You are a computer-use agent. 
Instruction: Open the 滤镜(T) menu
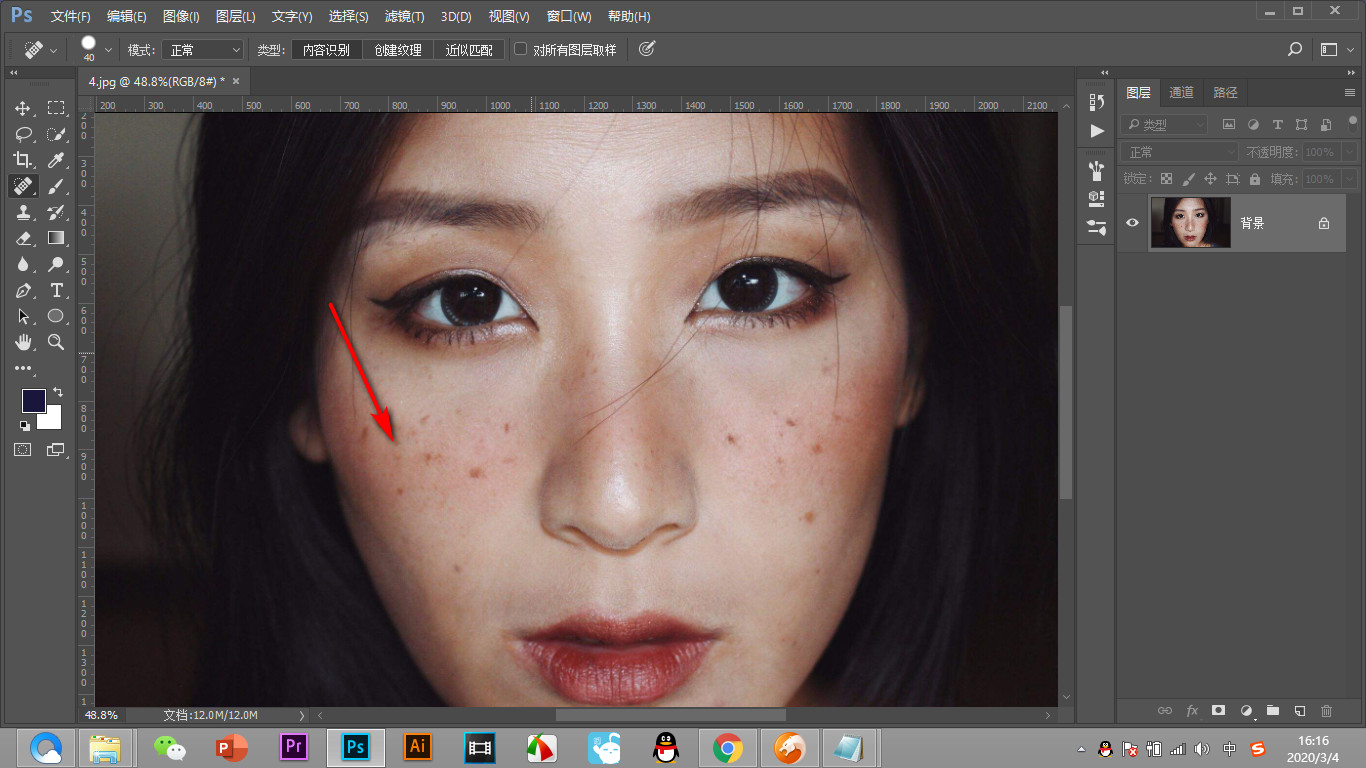tap(404, 17)
